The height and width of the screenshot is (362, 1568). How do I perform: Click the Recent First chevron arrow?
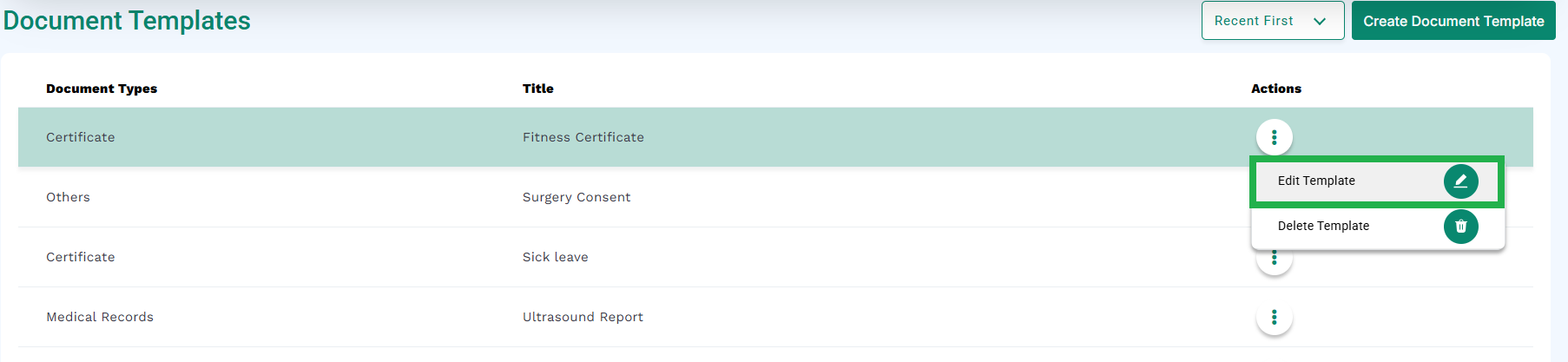click(x=1320, y=22)
